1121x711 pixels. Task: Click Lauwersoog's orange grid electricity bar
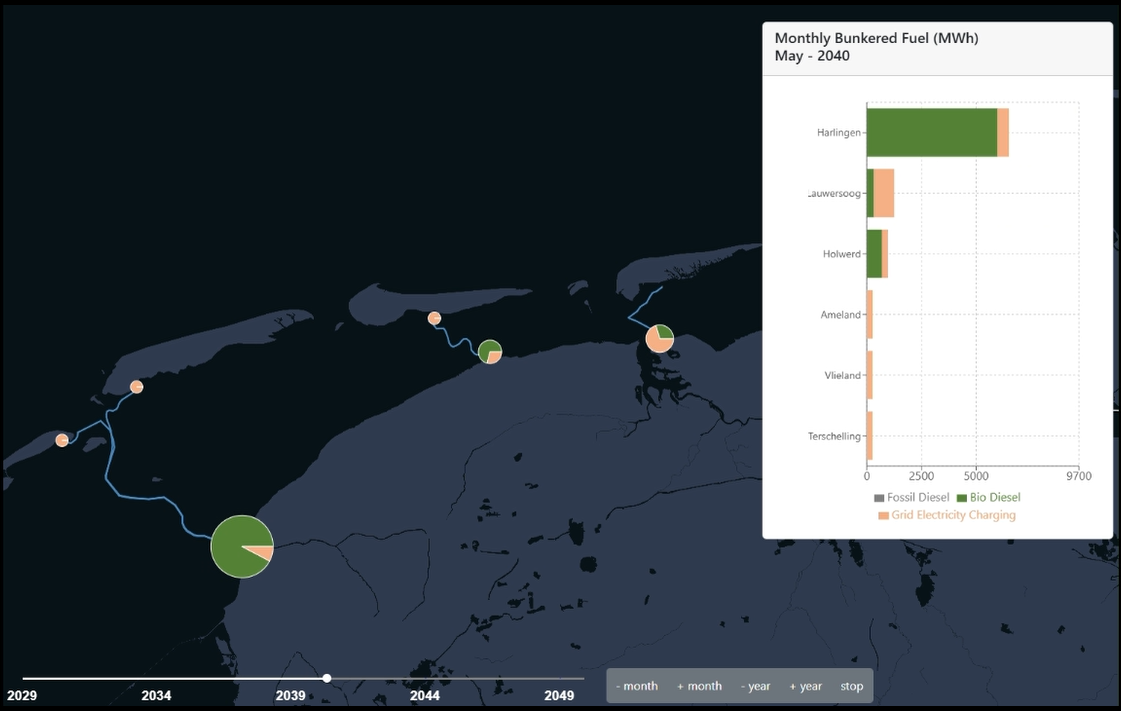(x=884, y=193)
